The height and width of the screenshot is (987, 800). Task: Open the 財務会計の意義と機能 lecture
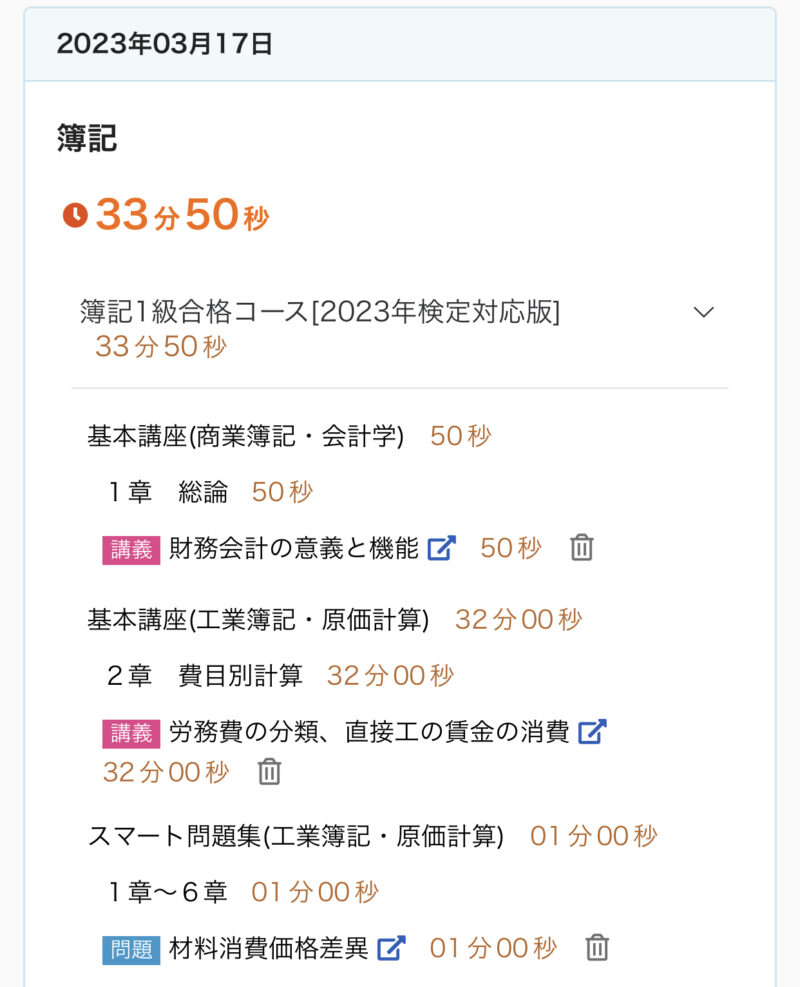(294, 548)
